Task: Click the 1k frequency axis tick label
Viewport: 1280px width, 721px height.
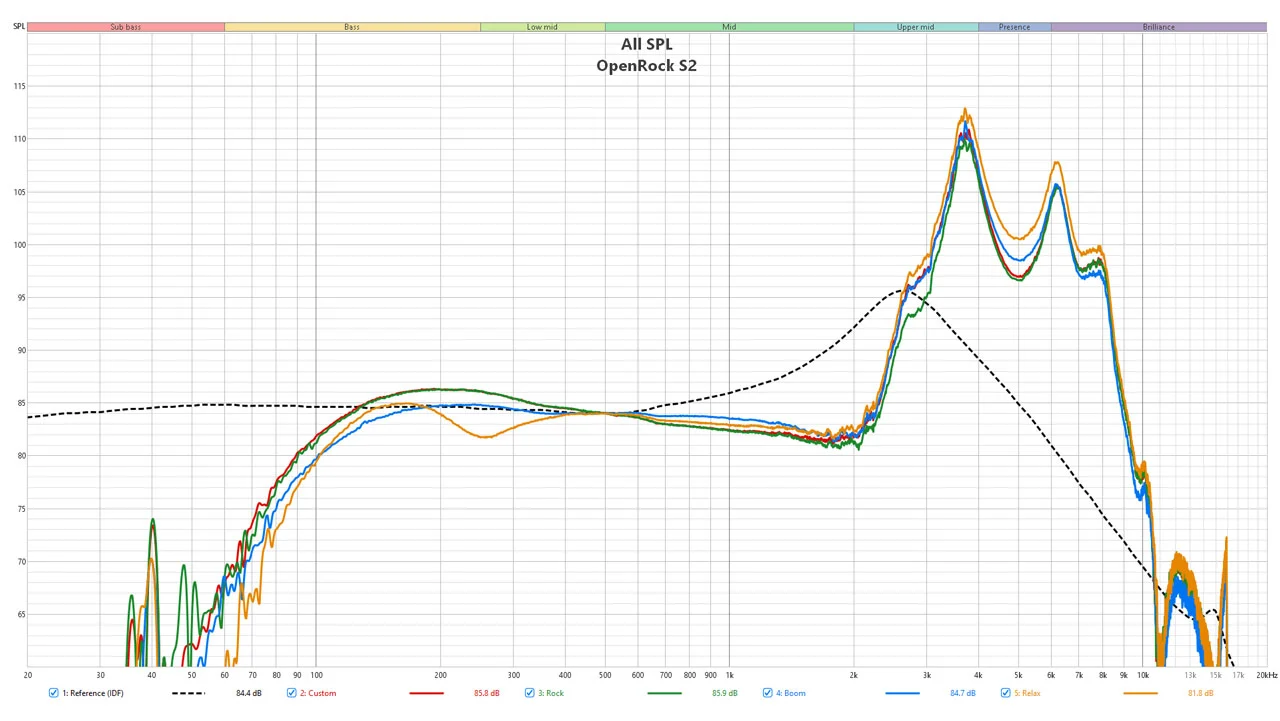Action: (729, 676)
